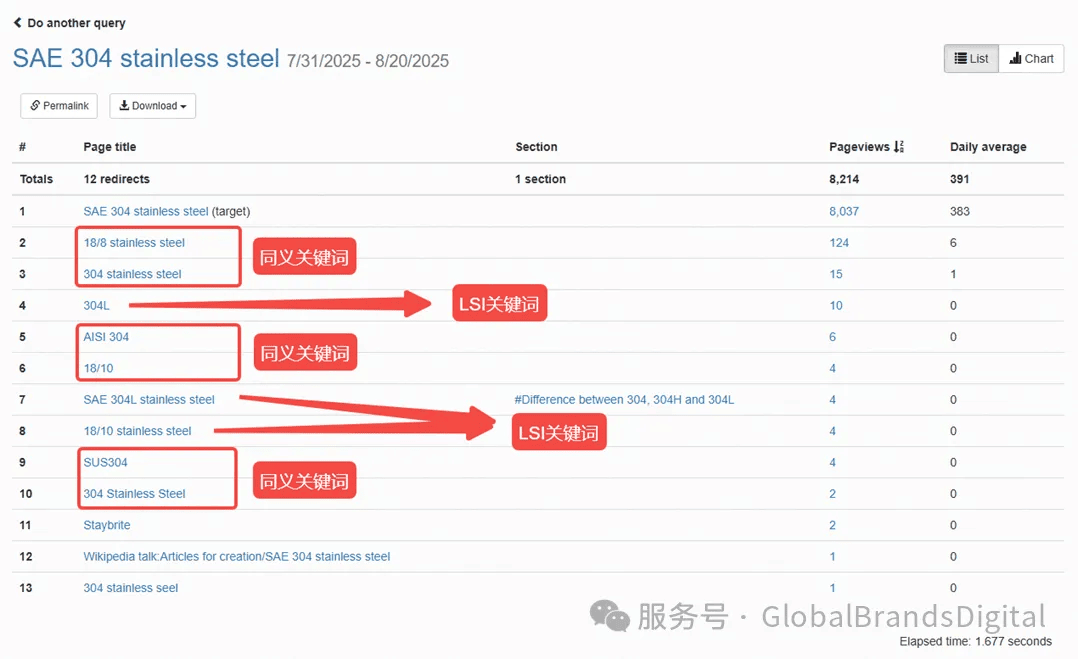Screen dimensions: 1078x659
Task: Open the AISI 304 redirect link
Action: pyautogui.click(x=106, y=337)
